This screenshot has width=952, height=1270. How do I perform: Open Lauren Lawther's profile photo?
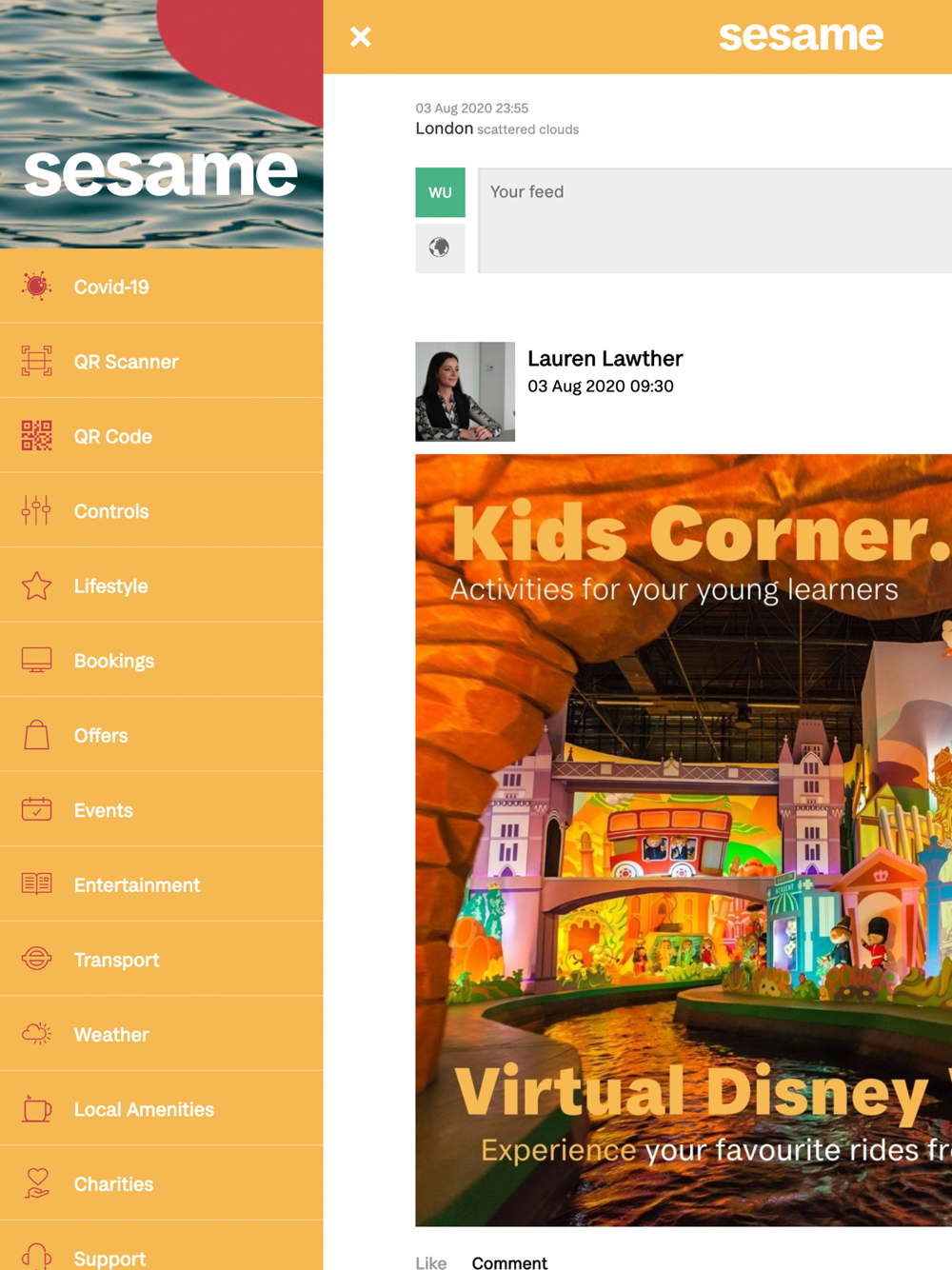[465, 391]
